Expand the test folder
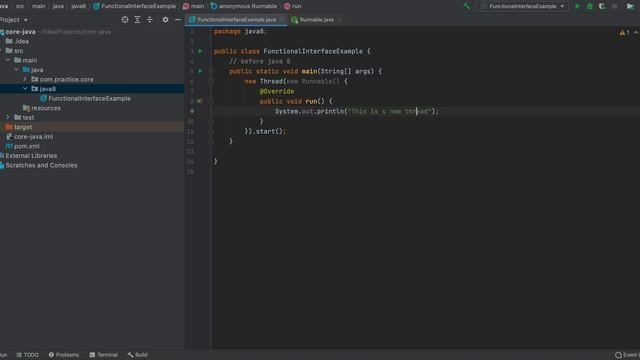This screenshot has height=360, width=640. tap(8, 117)
